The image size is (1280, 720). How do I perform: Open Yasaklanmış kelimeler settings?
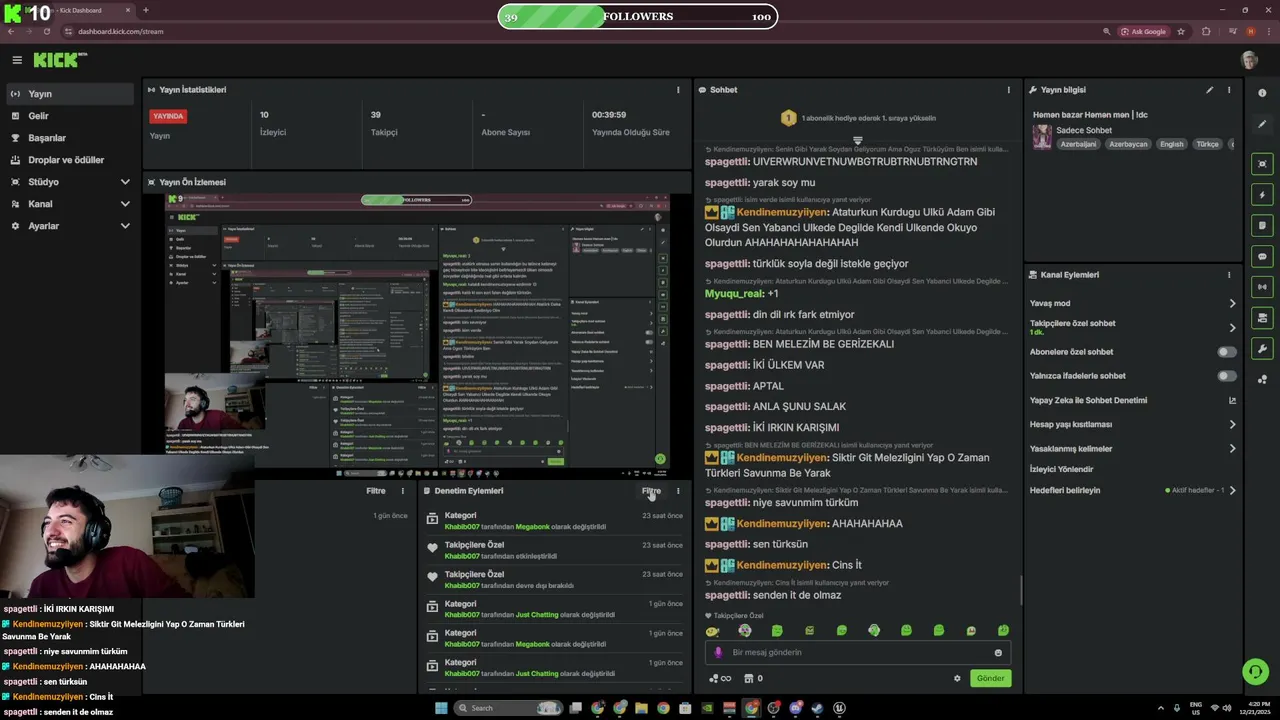(1133, 449)
